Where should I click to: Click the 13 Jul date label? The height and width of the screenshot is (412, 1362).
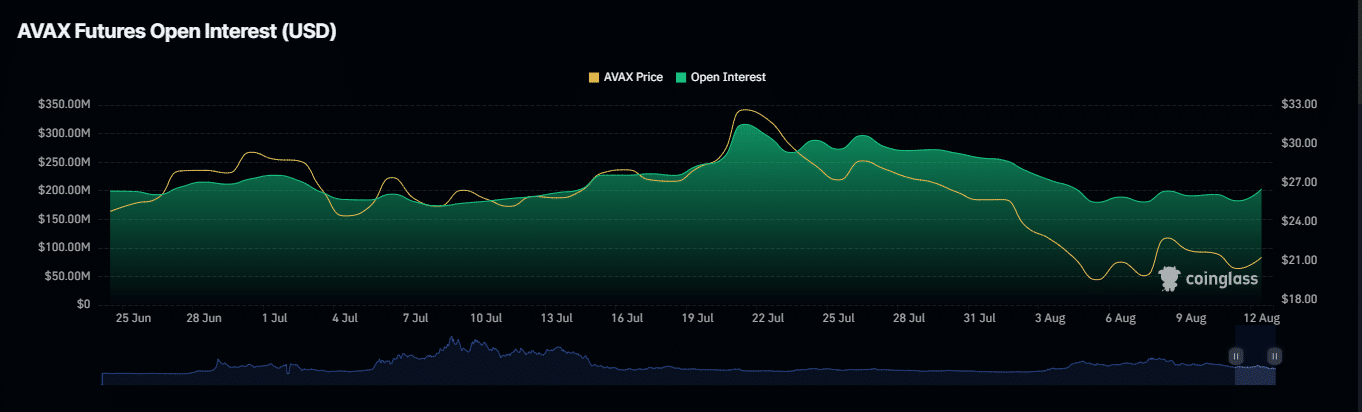[556, 318]
